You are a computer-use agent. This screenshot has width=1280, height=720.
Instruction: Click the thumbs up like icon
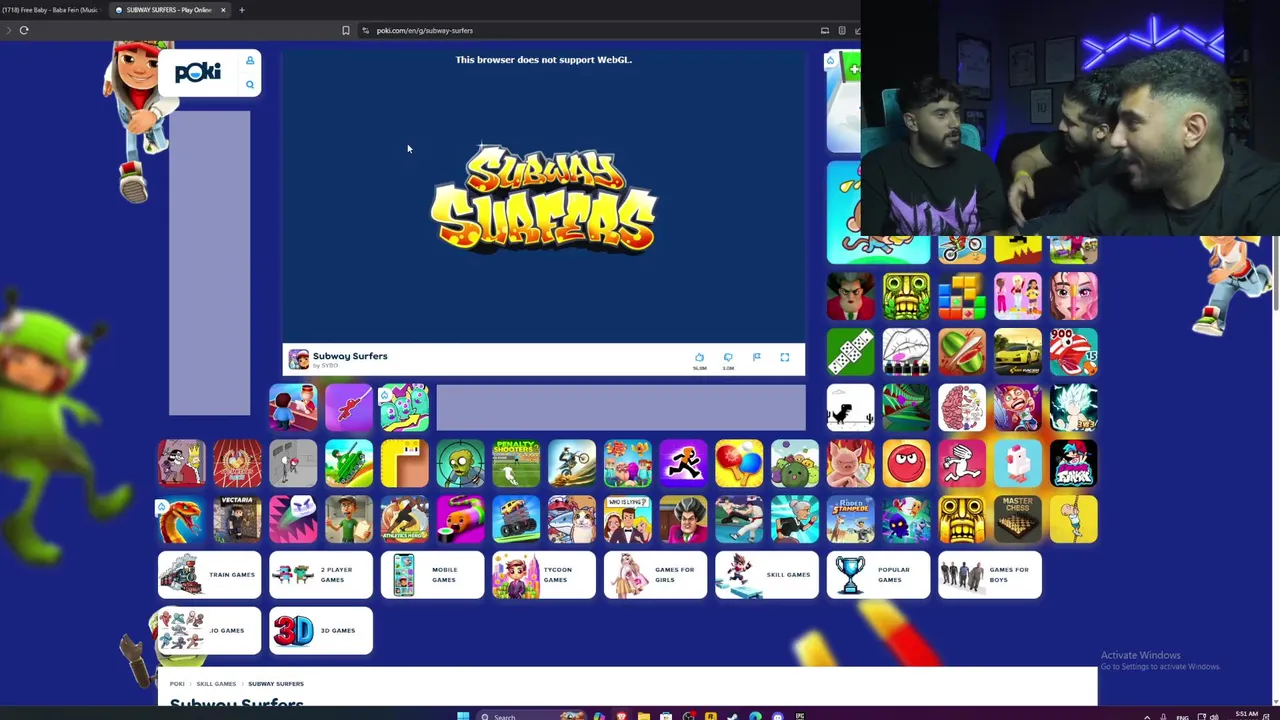[699, 357]
